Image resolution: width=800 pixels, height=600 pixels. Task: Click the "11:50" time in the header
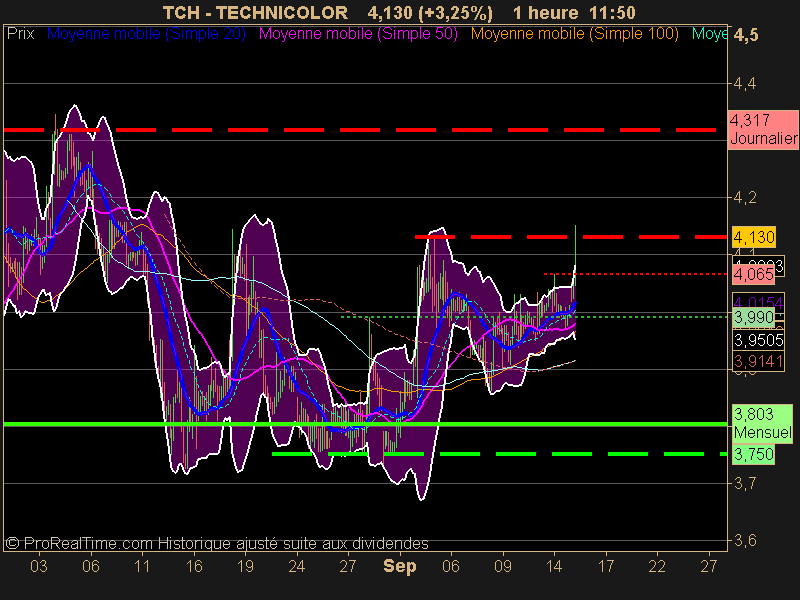pyautogui.click(x=613, y=13)
